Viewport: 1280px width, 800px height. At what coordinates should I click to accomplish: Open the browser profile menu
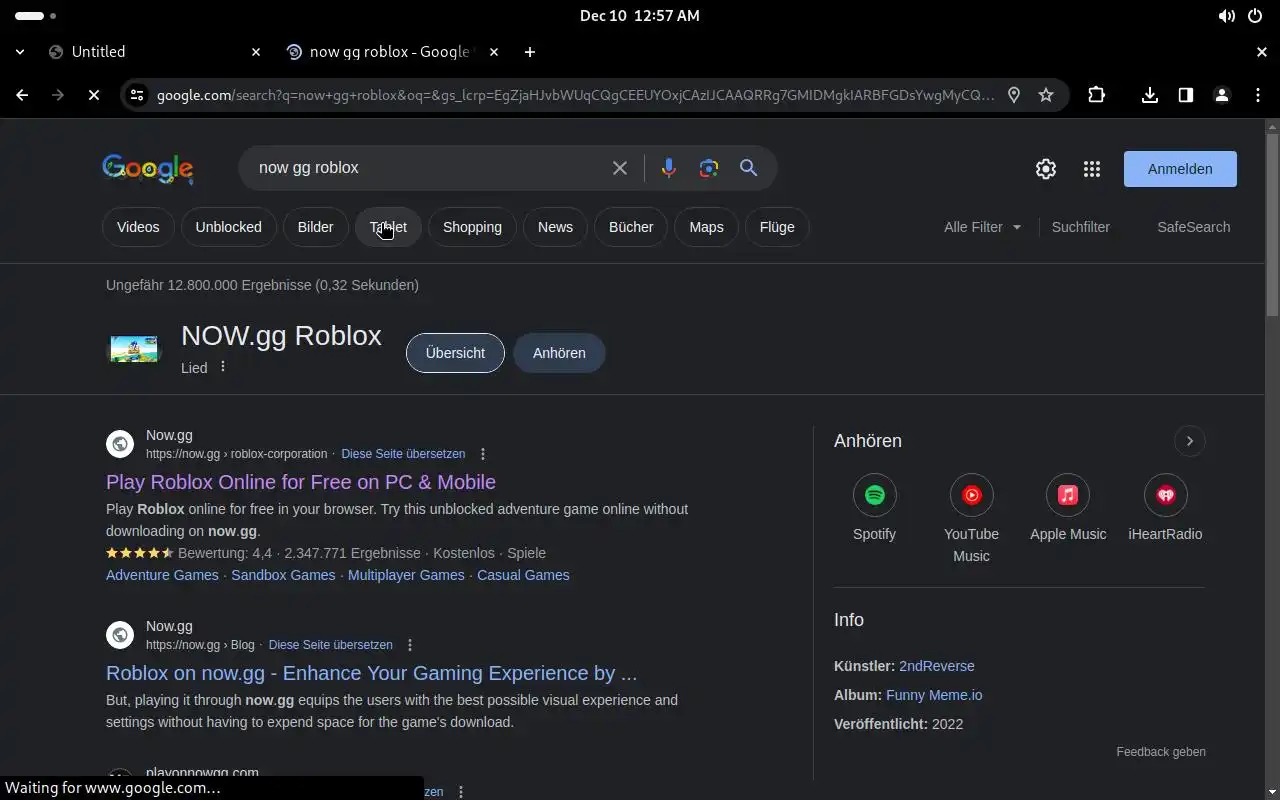click(1222, 95)
